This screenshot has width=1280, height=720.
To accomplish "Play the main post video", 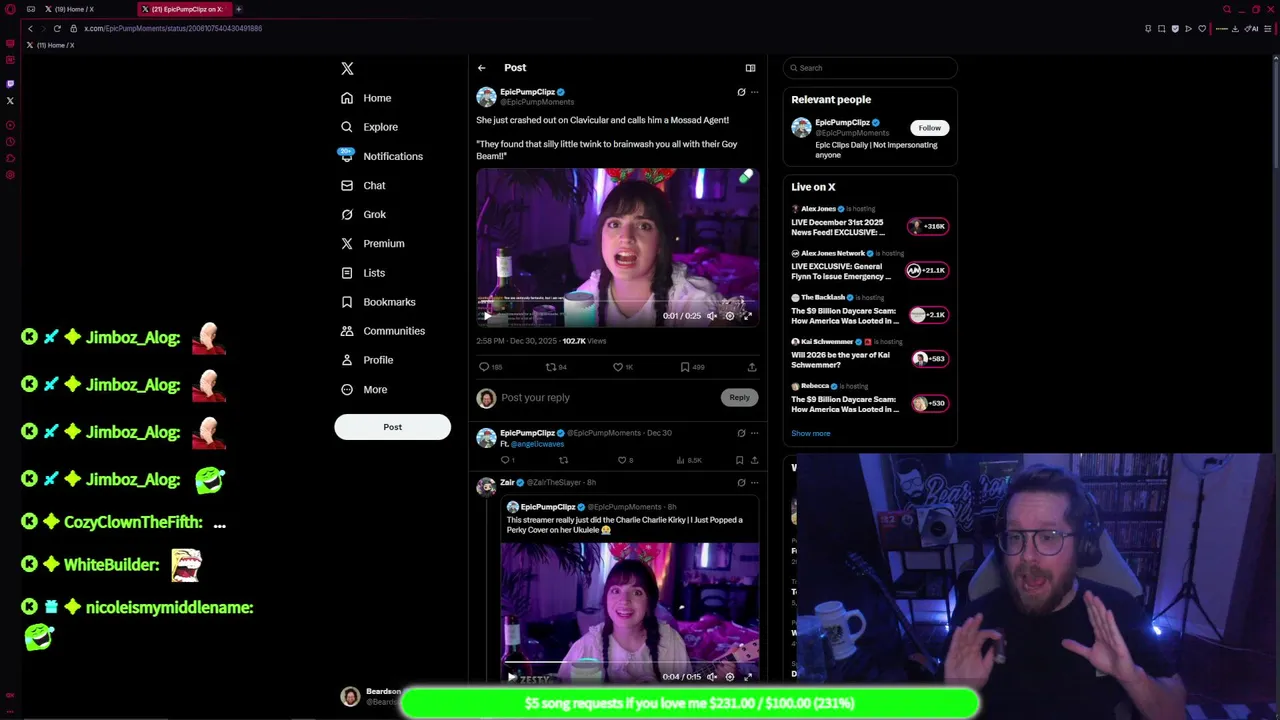I will 487,316.
